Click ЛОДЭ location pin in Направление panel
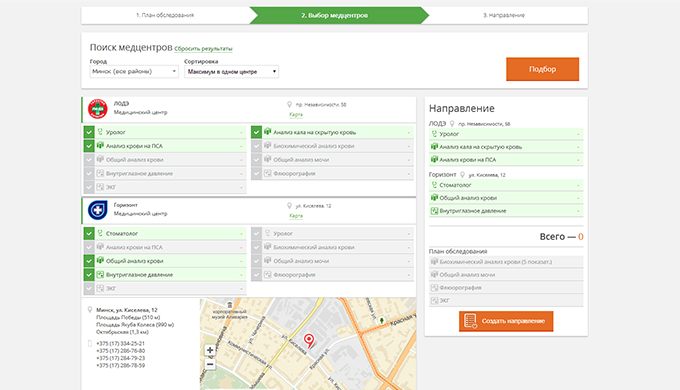 tap(452, 124)
